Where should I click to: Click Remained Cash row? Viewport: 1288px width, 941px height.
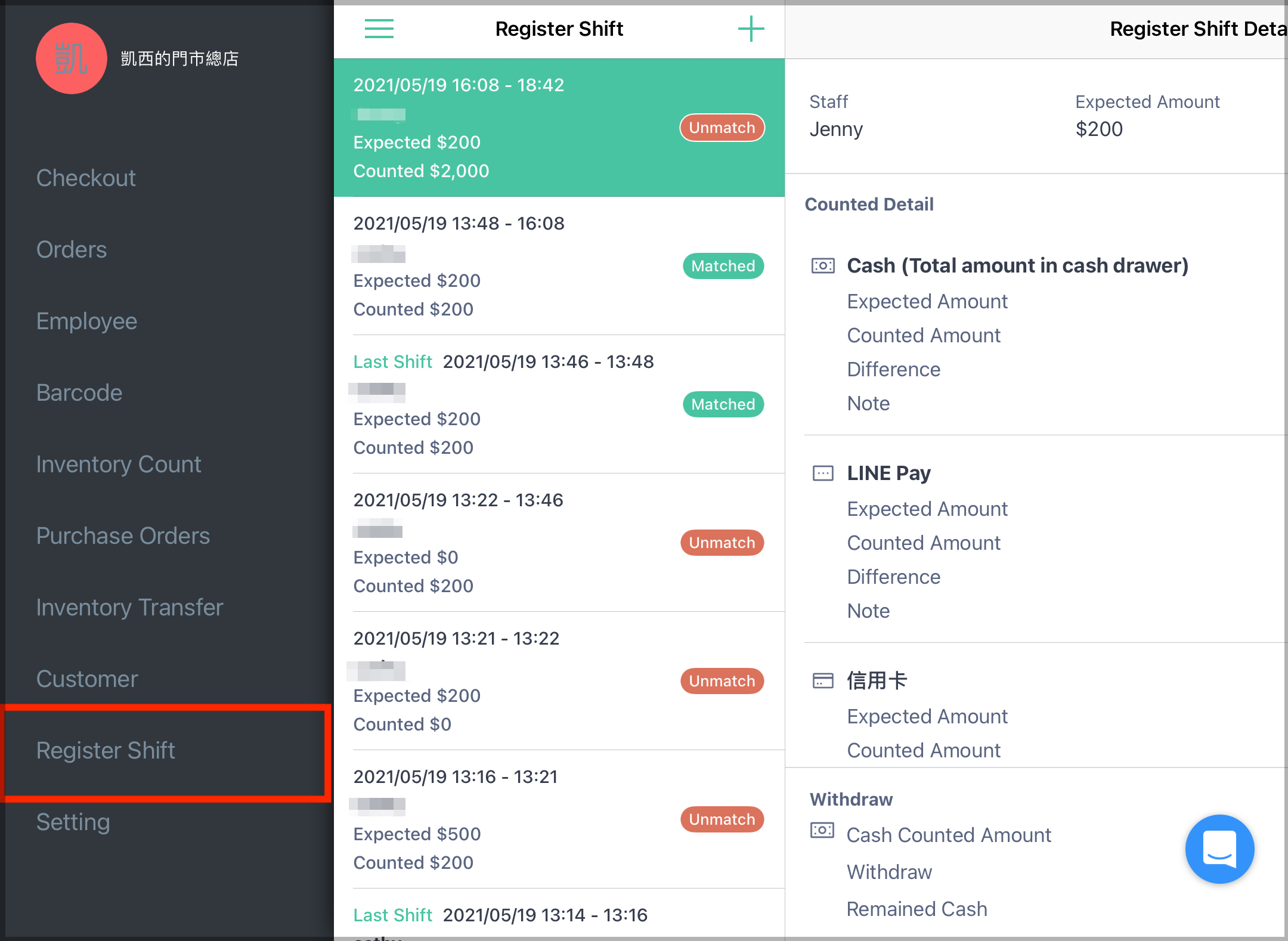(x=917, y=909)
